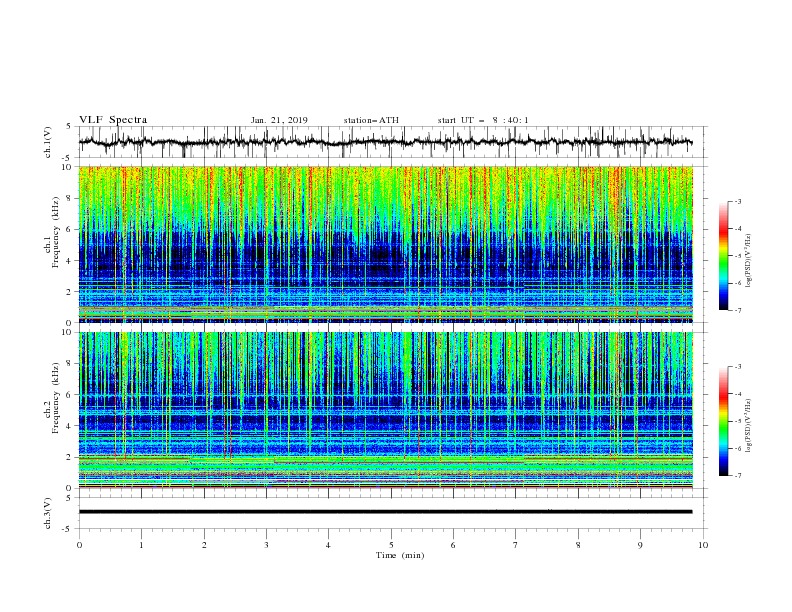Click inside the ch.1 spectrogram panel
Image resolution: width=792 pixels, height=612 pixels.
coord(385,244)
